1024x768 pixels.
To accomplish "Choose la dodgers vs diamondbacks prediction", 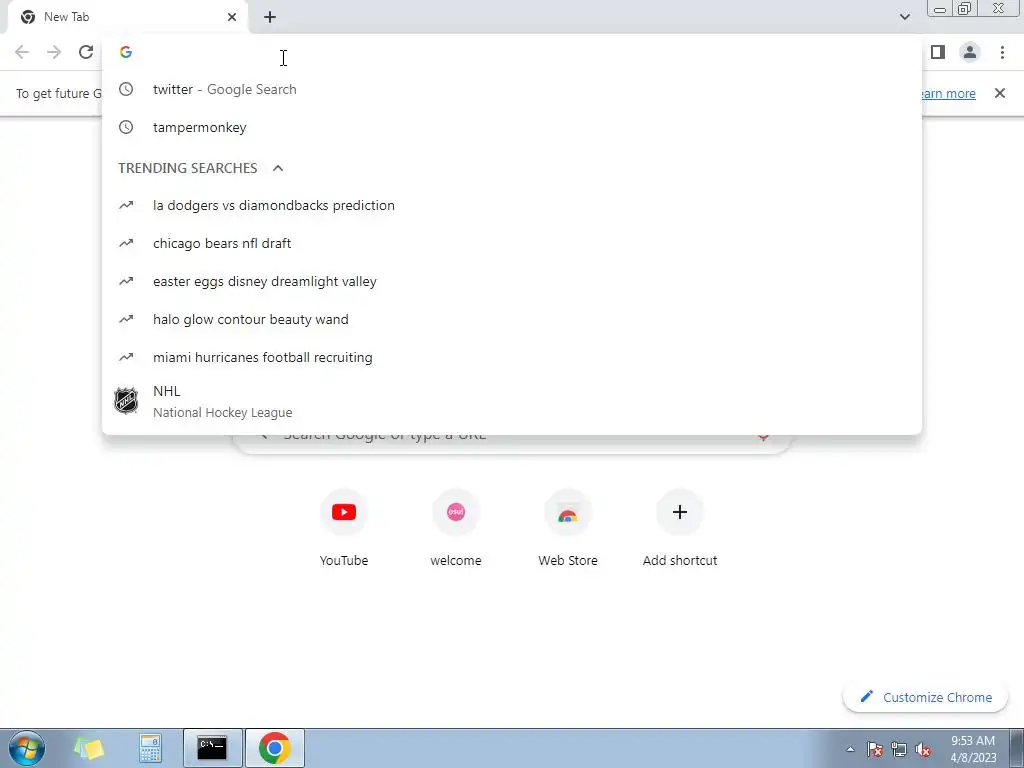I will coord(512,205).
